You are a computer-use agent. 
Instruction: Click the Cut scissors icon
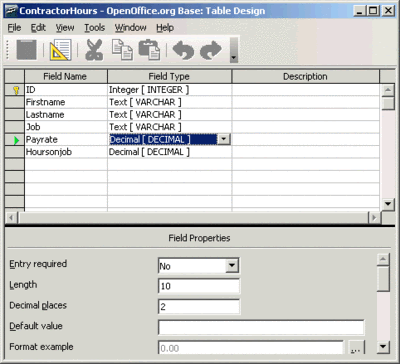tap(94, 50)
